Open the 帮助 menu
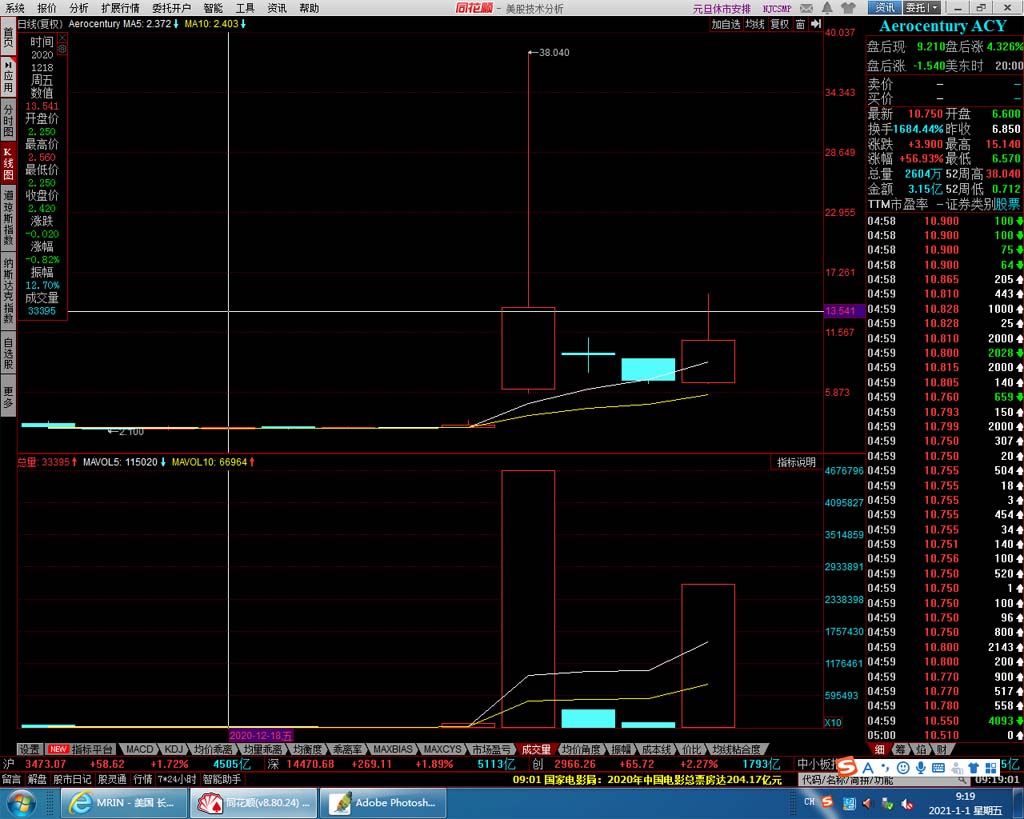The image size is (1024, 819). pyautogui.click(x=309, y=8)
